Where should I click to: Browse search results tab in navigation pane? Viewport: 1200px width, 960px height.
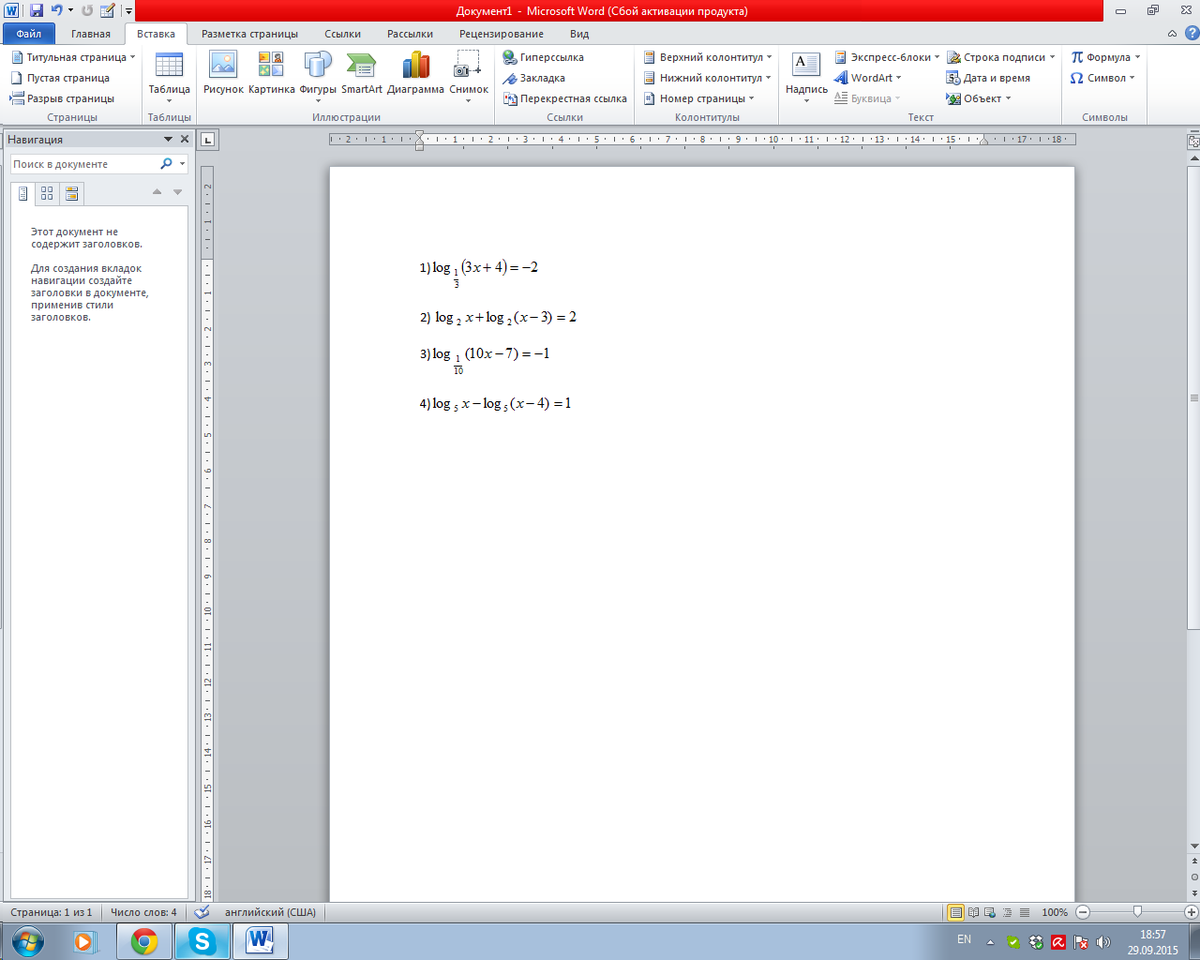[72, 193]
